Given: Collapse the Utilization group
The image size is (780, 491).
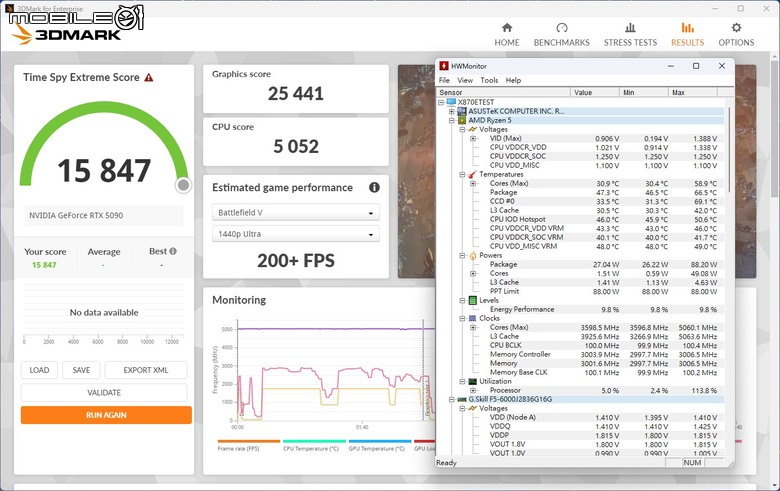Looking at the screenshot, I should coord(462,382).
